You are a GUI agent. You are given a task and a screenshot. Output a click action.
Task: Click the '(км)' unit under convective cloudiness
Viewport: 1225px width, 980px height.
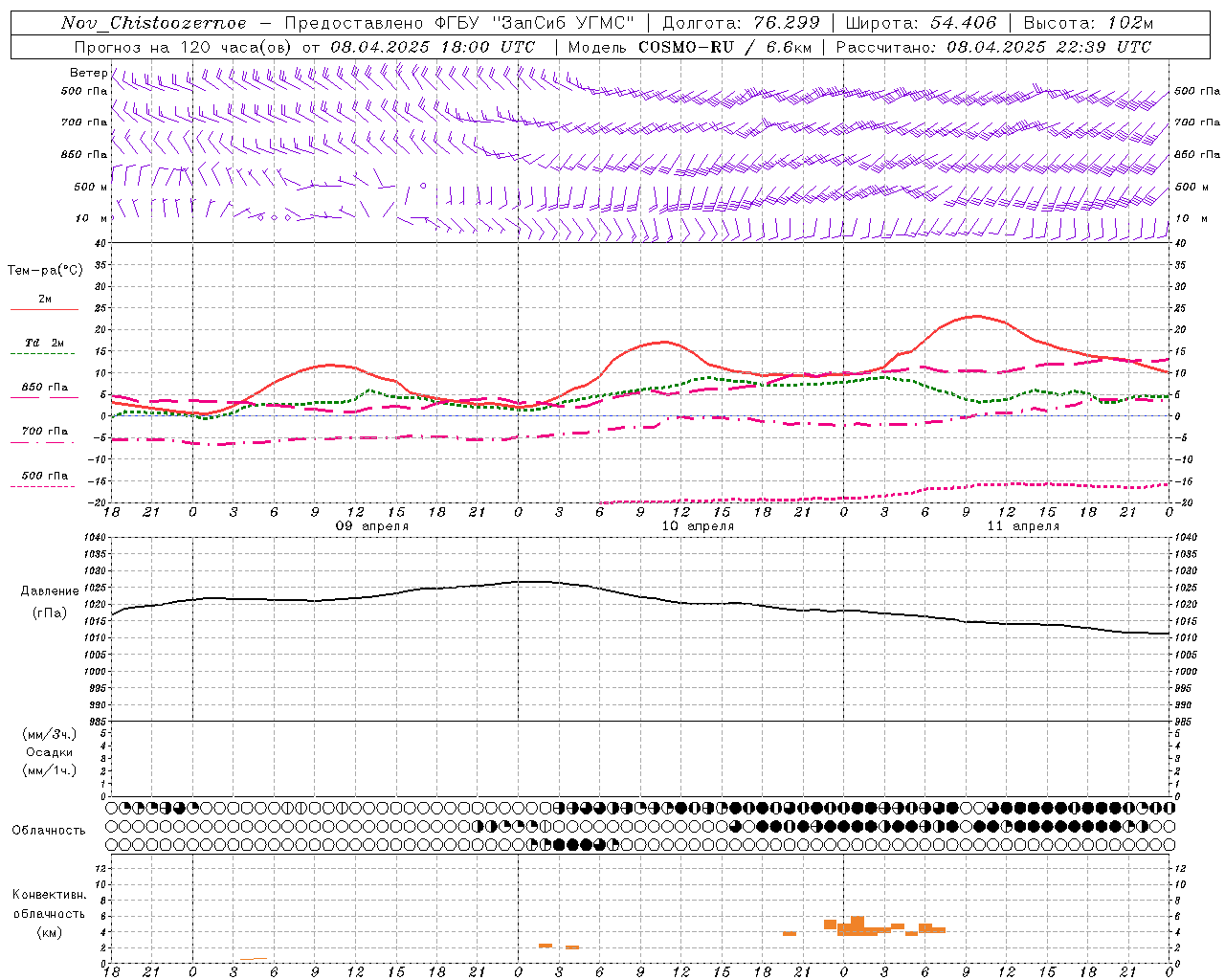[50, 932]
